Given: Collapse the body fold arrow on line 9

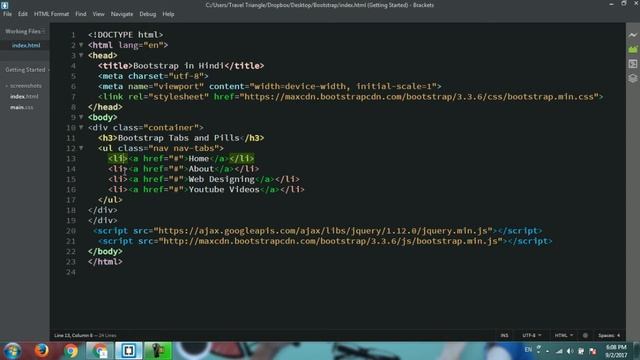Looking at the screenshot, I should (x=81, y=117).
